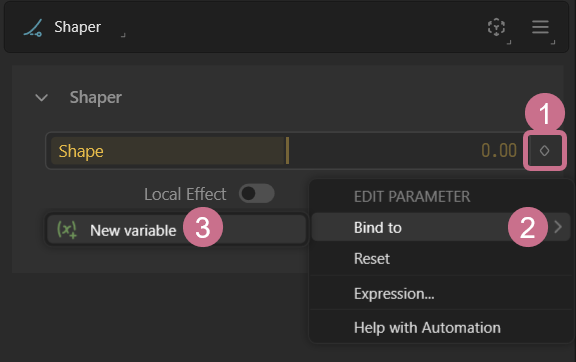Open the Bind to submenu arrow
The image size is (576, 362).
click(558, 227)
